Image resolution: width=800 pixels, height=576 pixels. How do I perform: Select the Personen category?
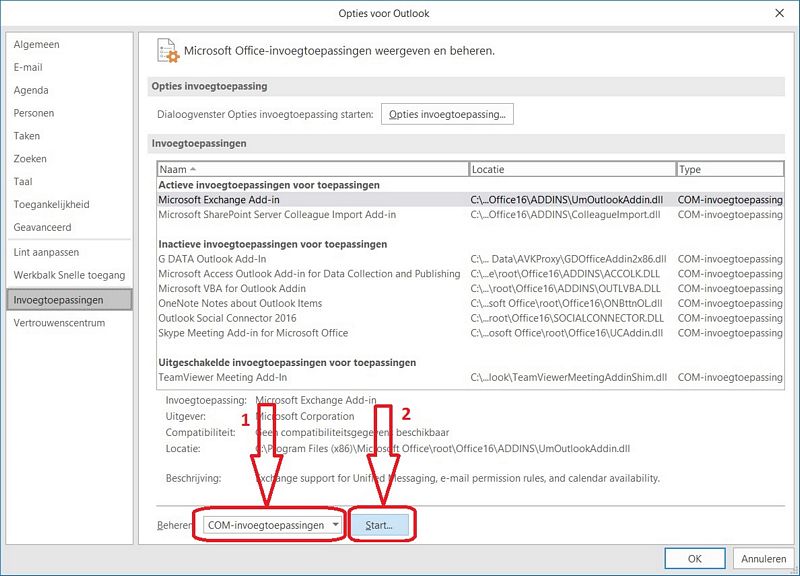(34, 113)
